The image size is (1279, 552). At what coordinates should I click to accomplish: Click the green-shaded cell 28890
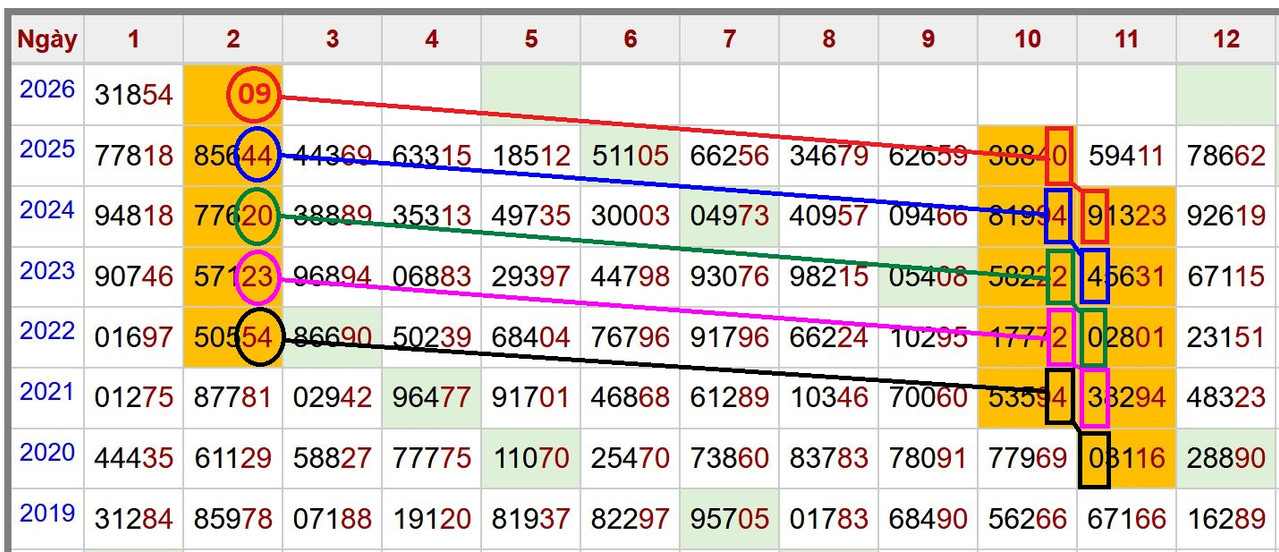point(1226,459)
